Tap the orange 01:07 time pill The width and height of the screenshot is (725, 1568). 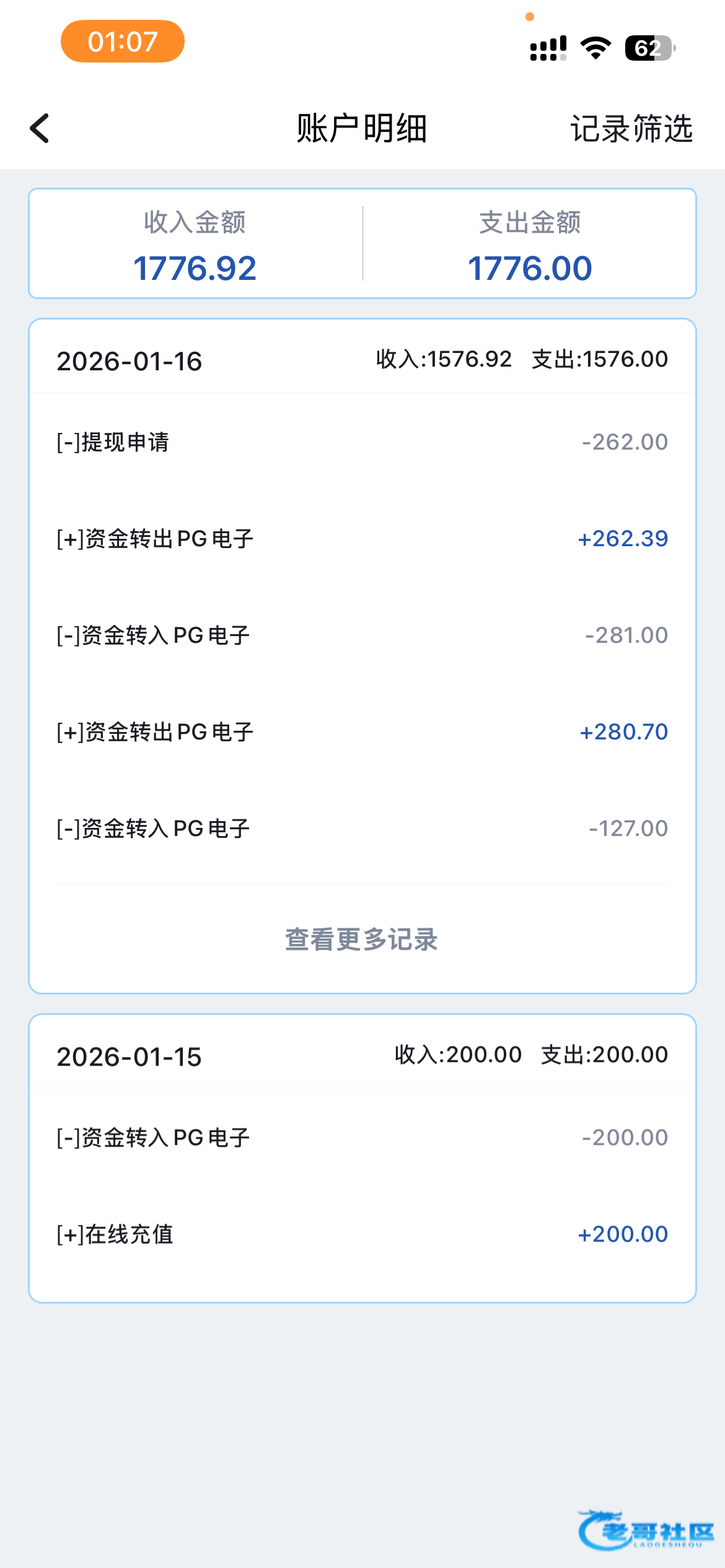[x=123, y=41]
